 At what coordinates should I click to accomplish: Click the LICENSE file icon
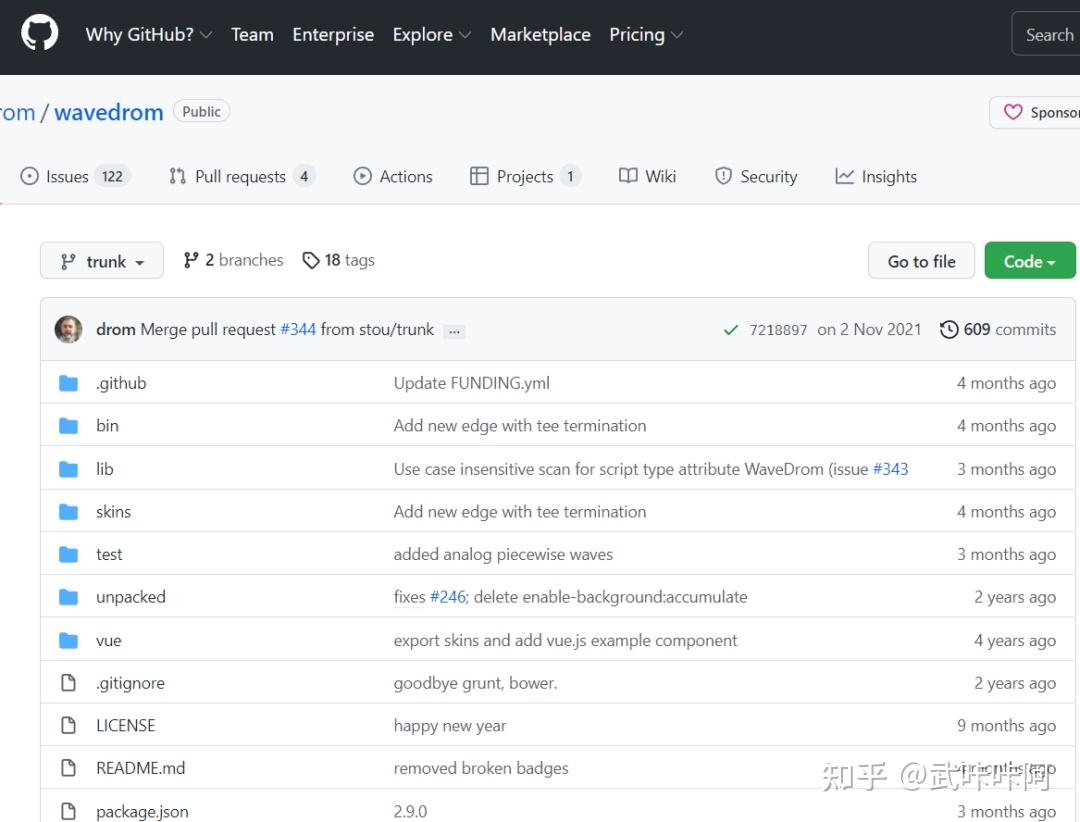point(68,726)
